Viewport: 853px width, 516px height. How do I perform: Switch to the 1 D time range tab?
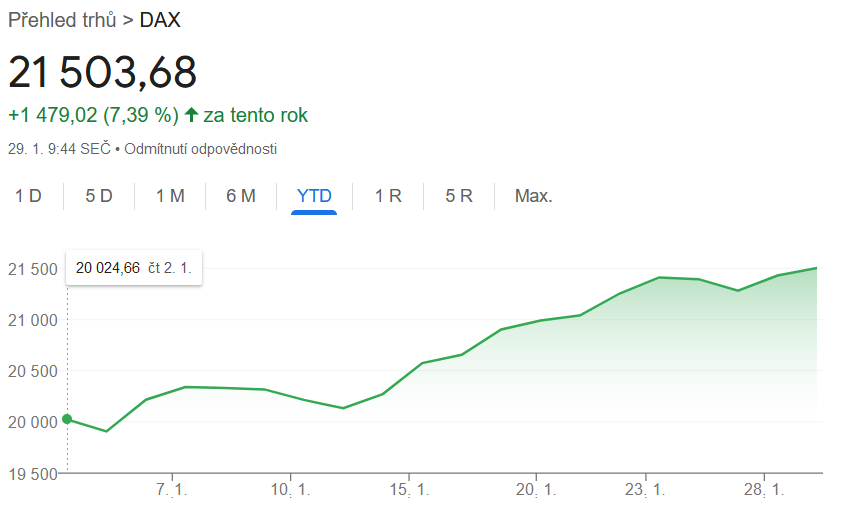point(28,196)
